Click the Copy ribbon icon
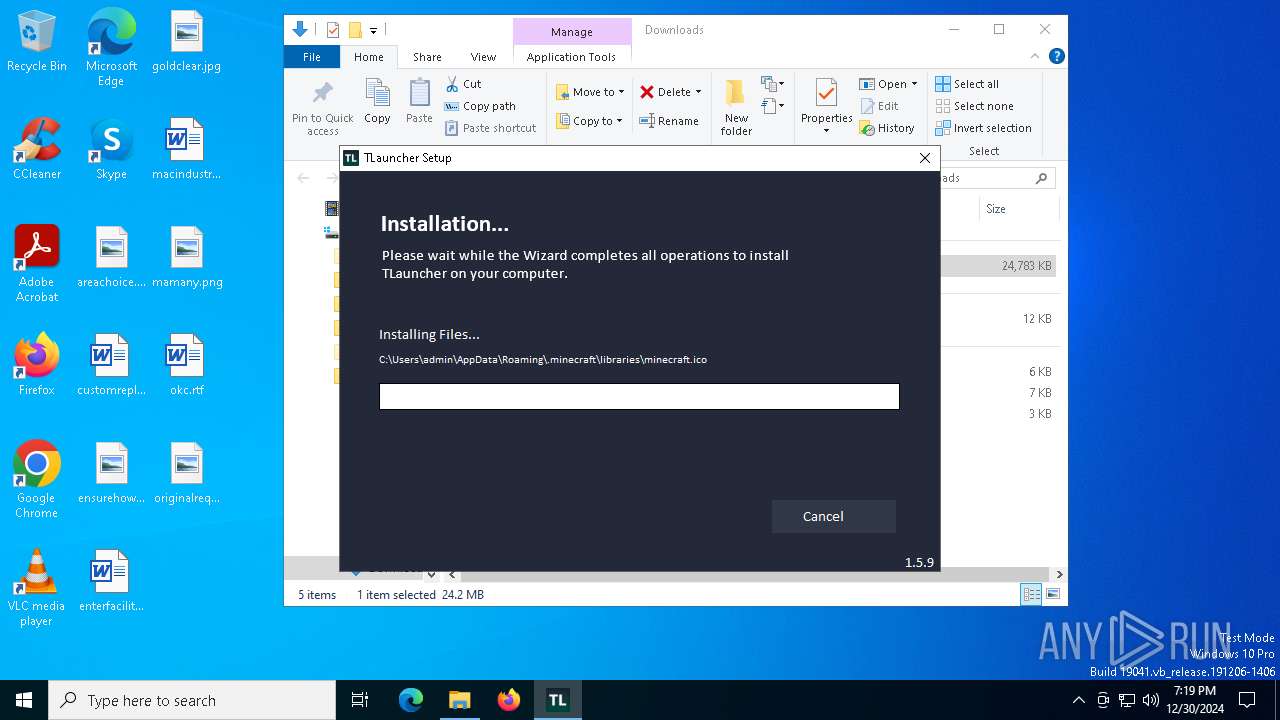Screen dimensions: 1280x720 point(377,102)
